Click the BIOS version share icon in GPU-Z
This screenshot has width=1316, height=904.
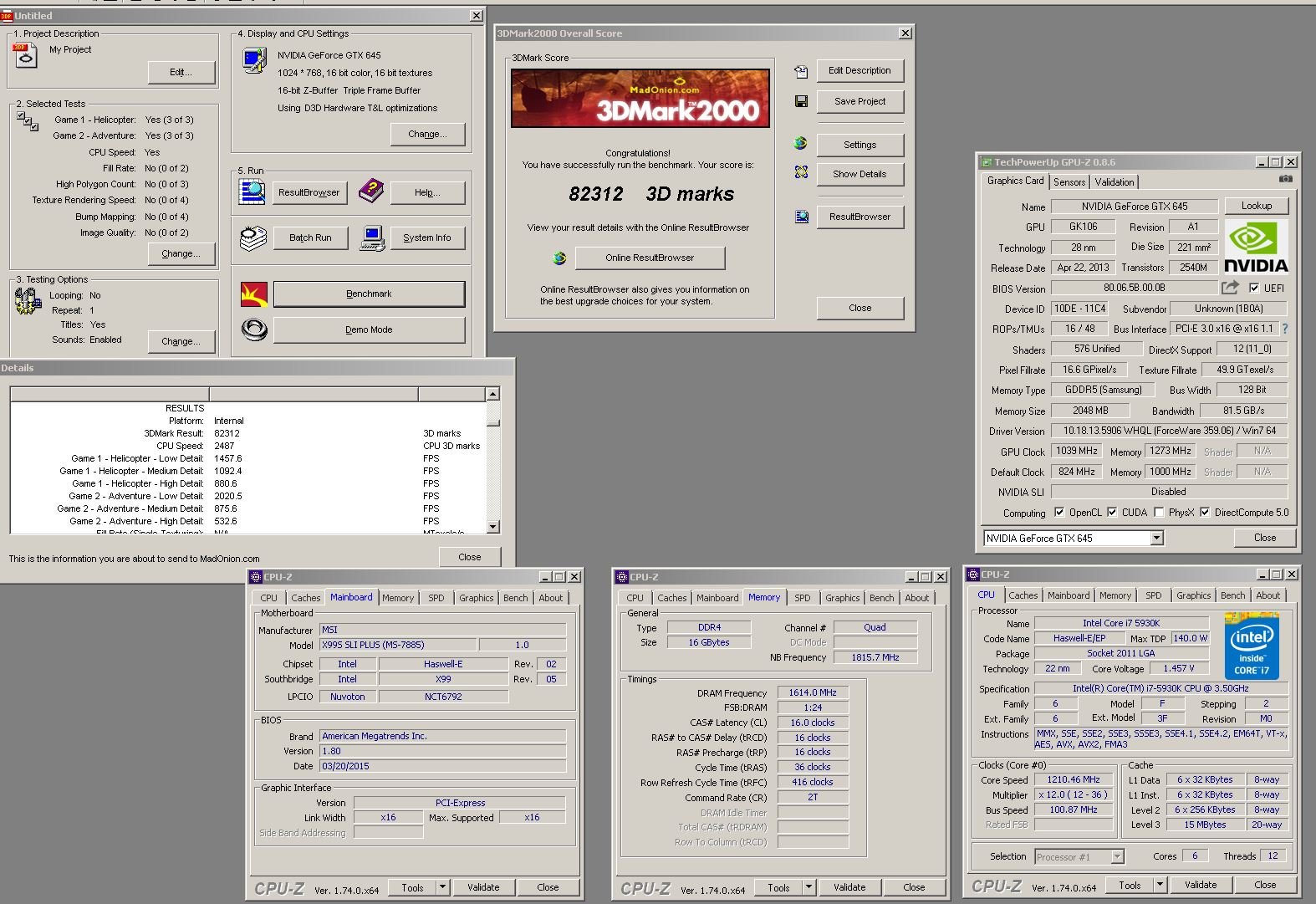(x=1230, y=288)
